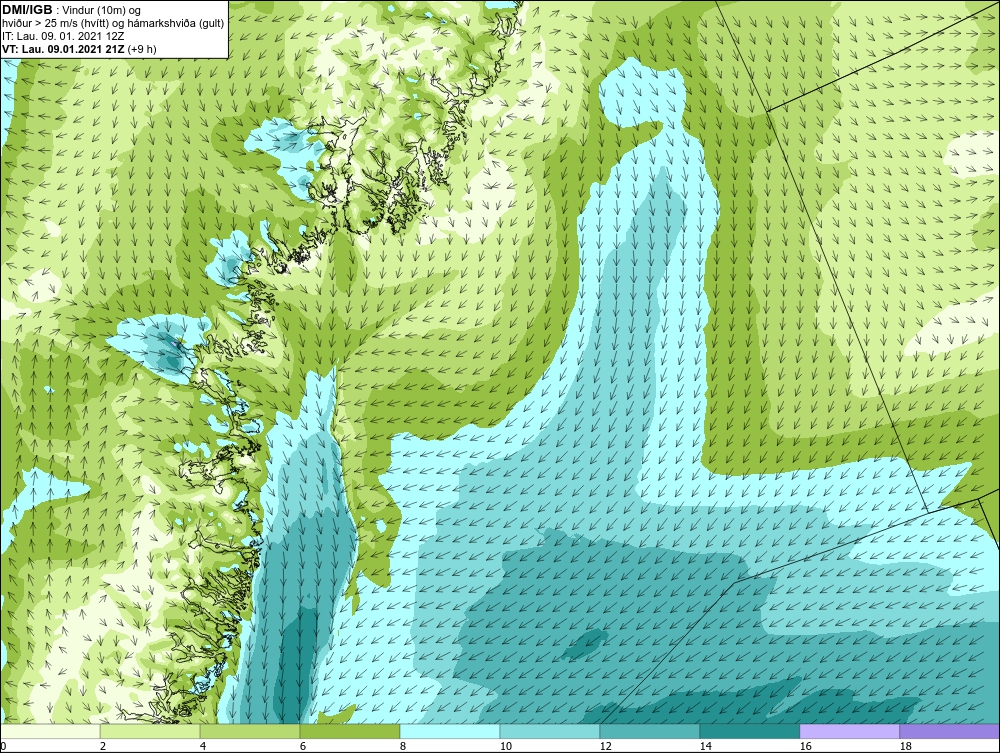Click the 14–16 m/s dark teal swatch
Viewport: 1000px width, 753px height.
coord(749,731)
